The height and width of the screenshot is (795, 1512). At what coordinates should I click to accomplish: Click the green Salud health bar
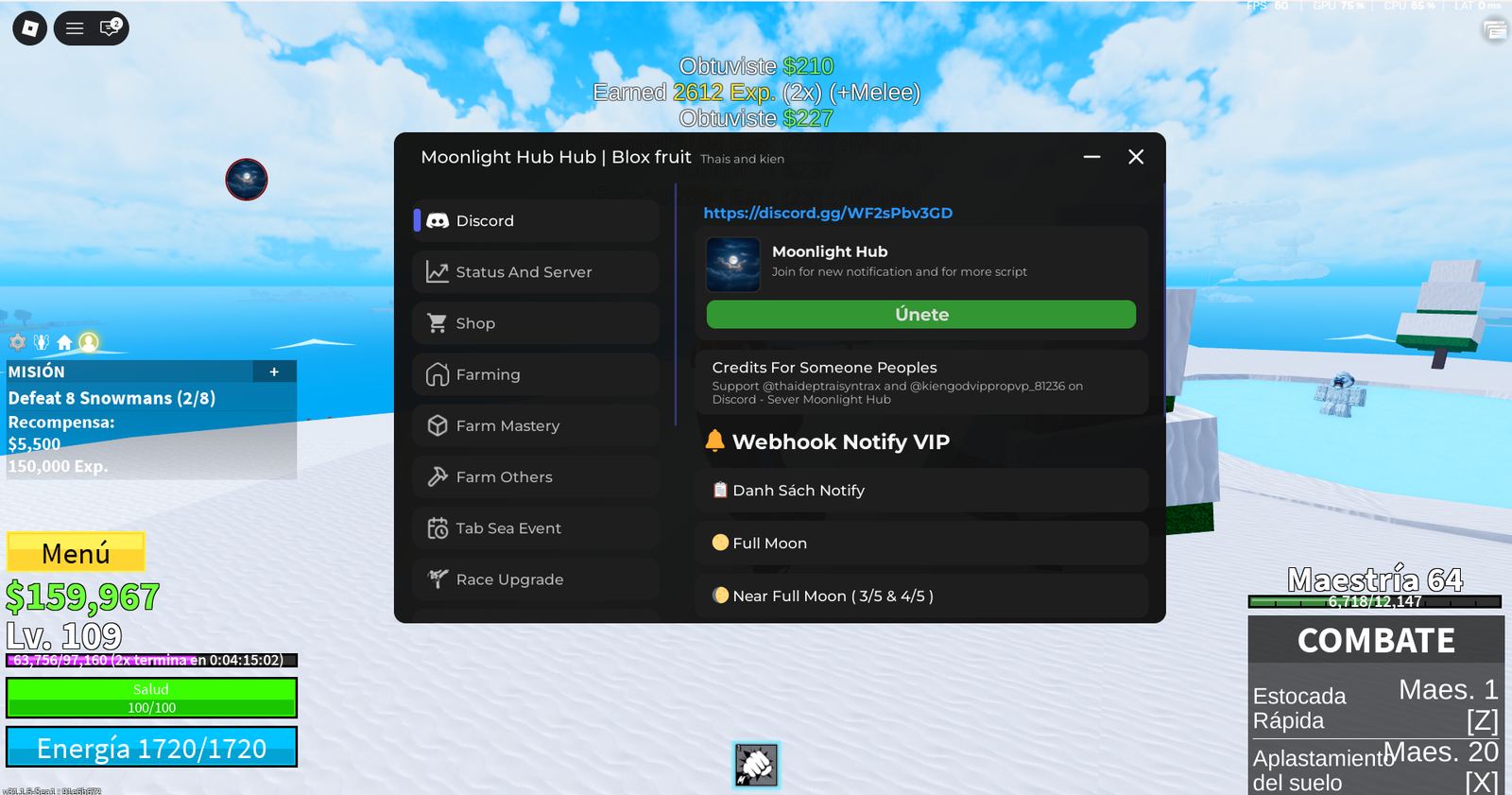click(x=151, y=698)
